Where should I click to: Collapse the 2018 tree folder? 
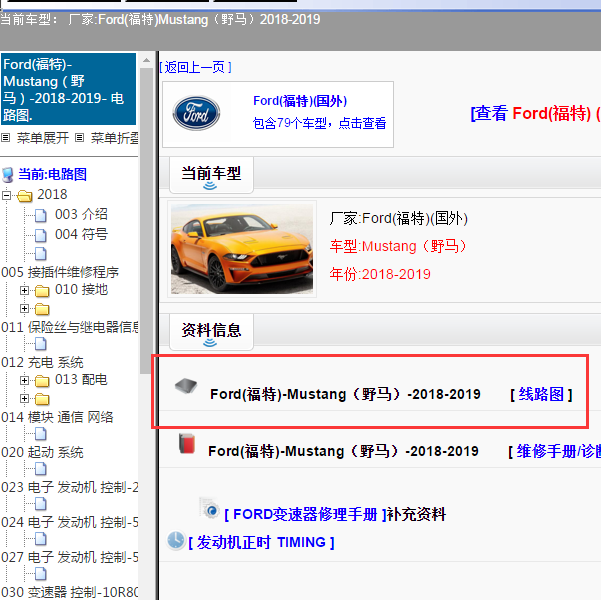coord(6,196)
